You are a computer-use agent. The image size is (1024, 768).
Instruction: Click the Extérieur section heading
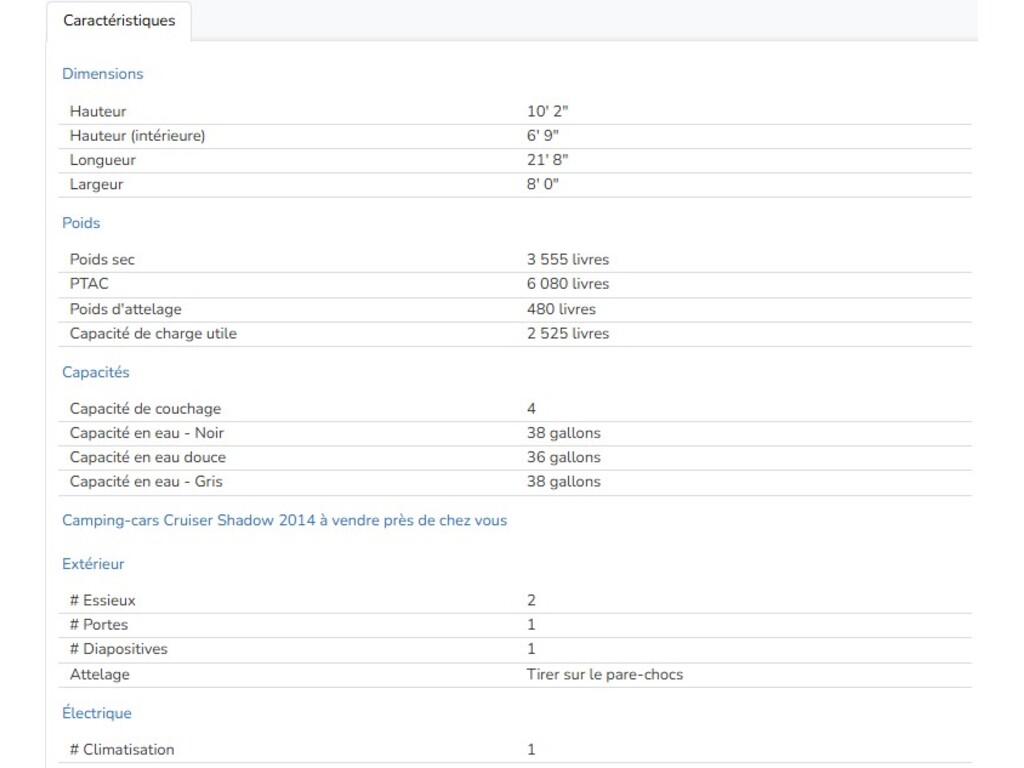[93, 564]
